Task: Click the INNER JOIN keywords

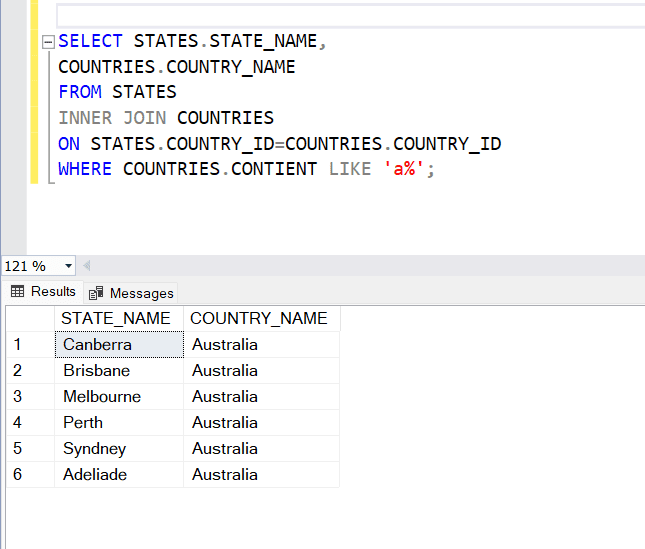Action: 112,118
